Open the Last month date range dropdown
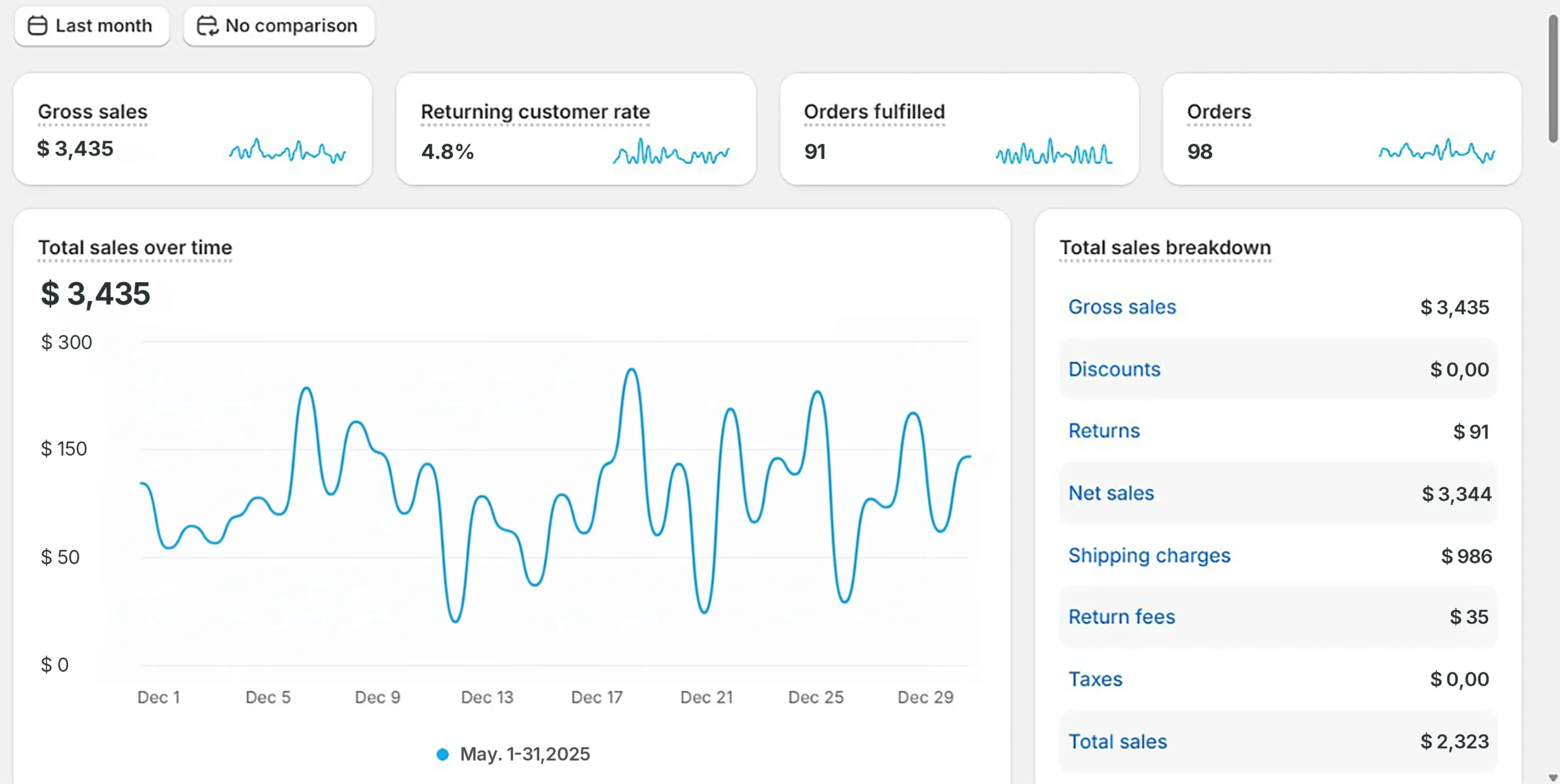Image resolution: width=1560 pixels, height=784 pixels. [x=91, y=26]
